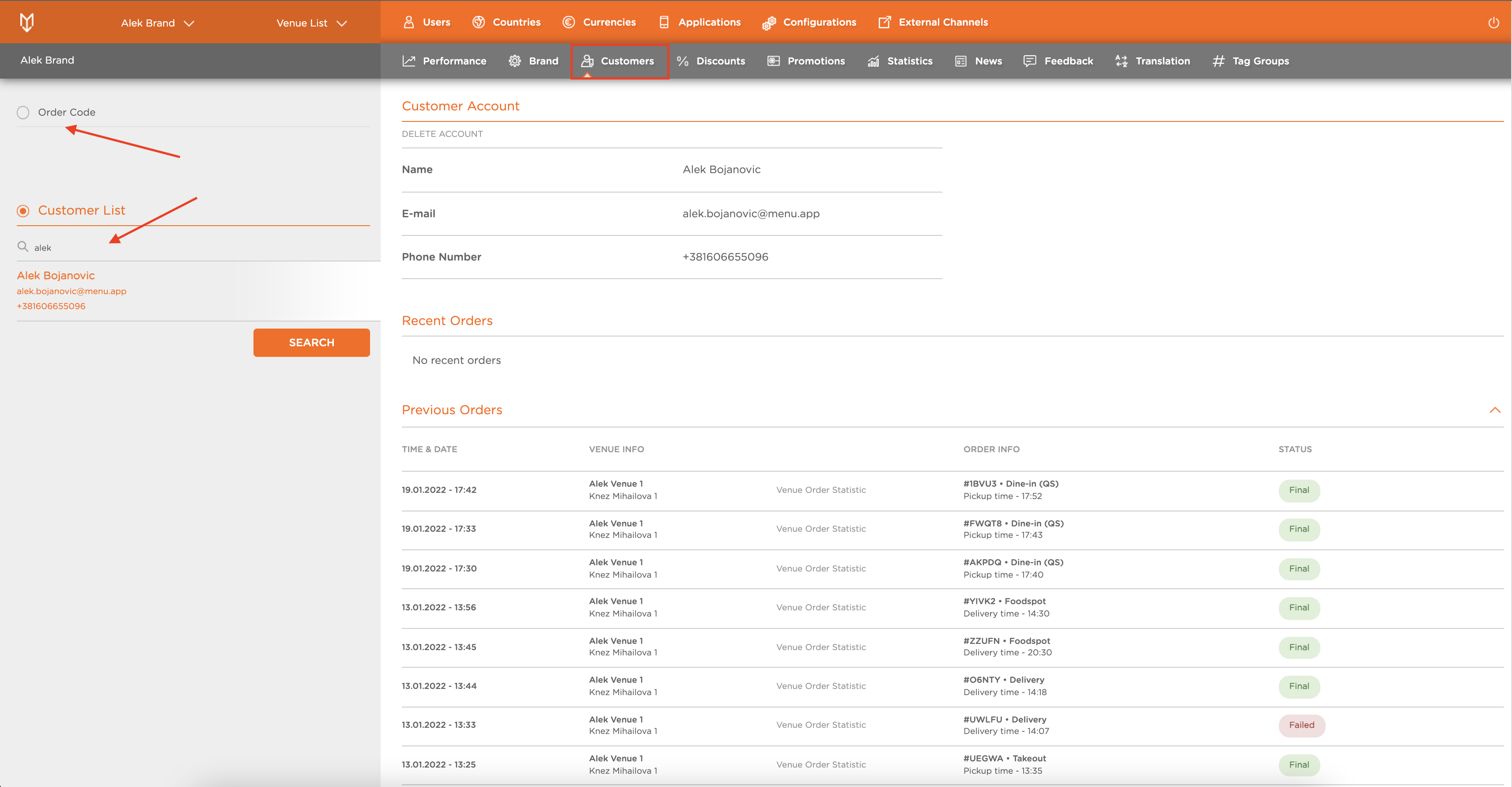Click the email under Alek Bojanovic search result
1512x787 pixels.
71,291
